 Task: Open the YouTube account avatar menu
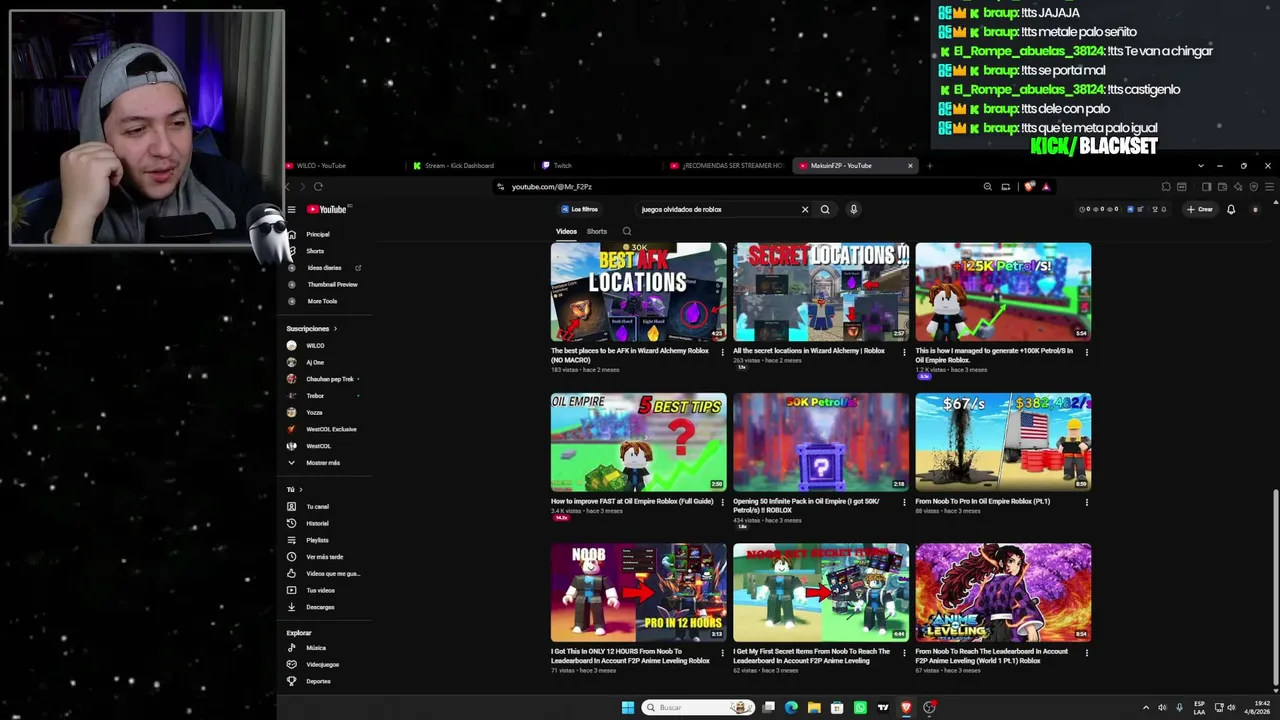click(x=1255, y=209)
